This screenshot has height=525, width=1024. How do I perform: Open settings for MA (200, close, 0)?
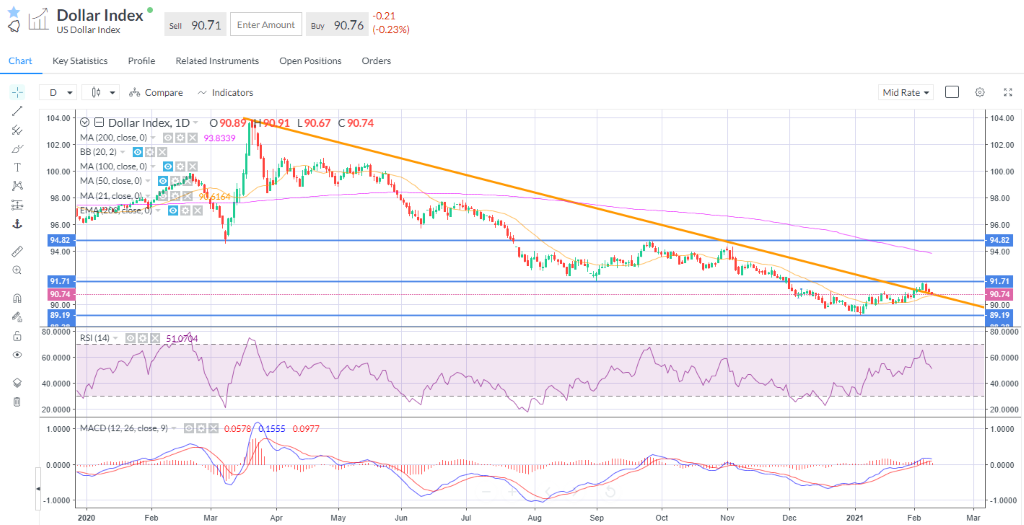pyautogui.click(x=180, y=138)
